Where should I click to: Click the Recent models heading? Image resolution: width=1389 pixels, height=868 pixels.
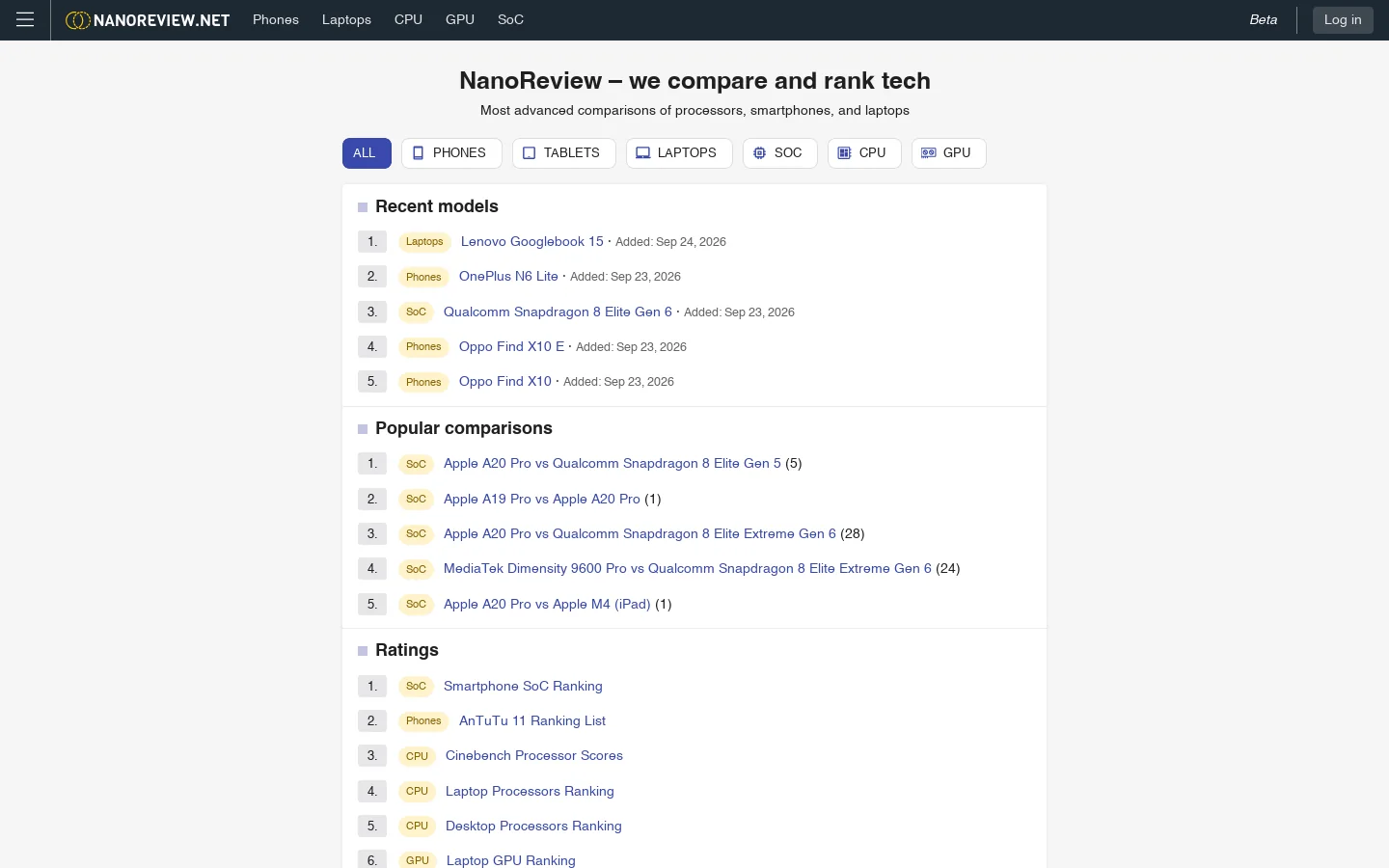(437, 206)
